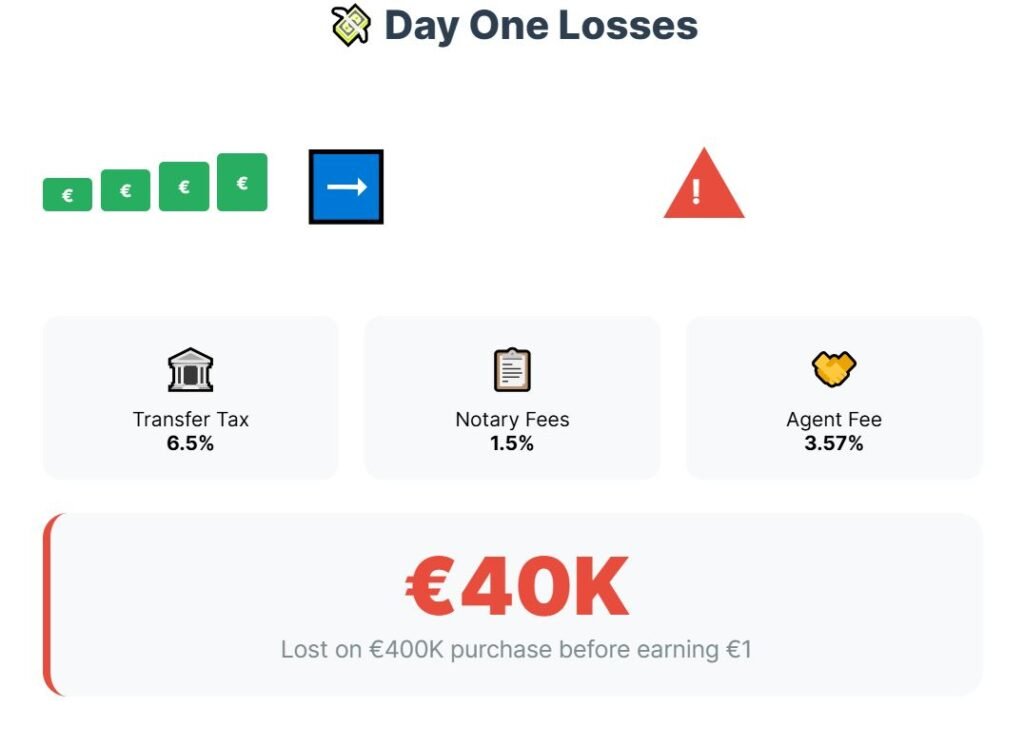The image size is (1024, 747).
Task: Click the 3.57% agent fee value
Action: 834,443
